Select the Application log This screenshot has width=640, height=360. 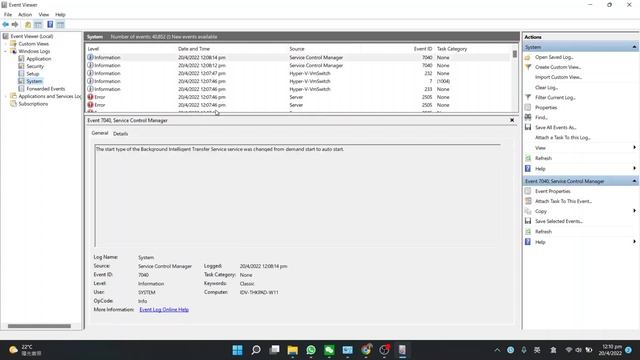click(39, 59)
